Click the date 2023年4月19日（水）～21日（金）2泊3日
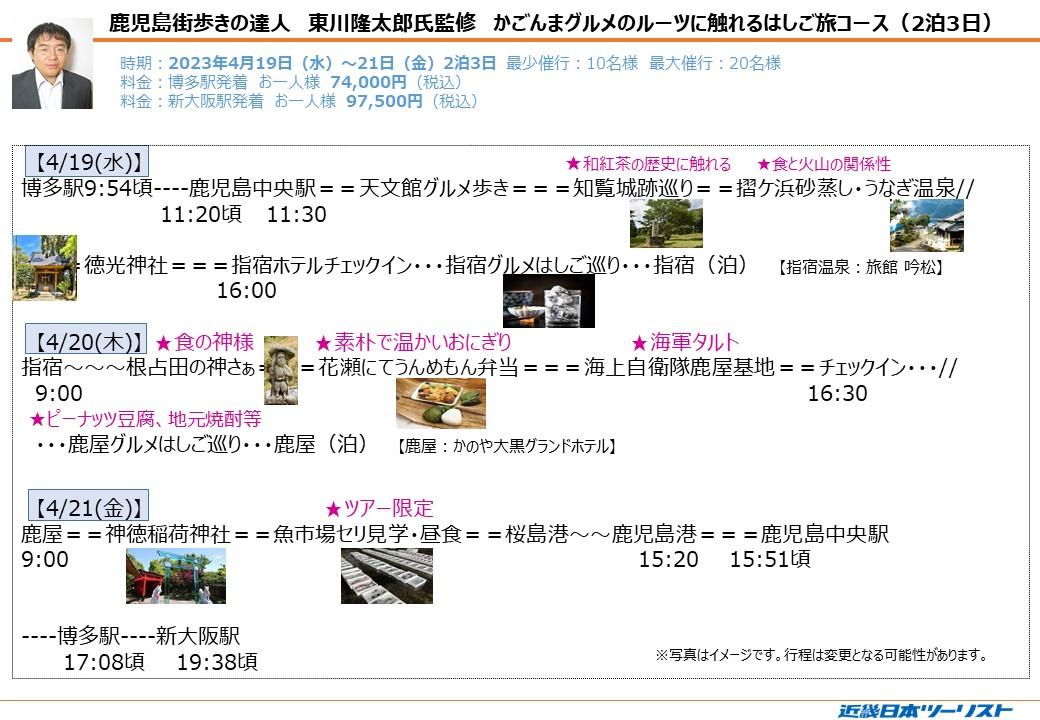1040x720 pixels. 332,63
